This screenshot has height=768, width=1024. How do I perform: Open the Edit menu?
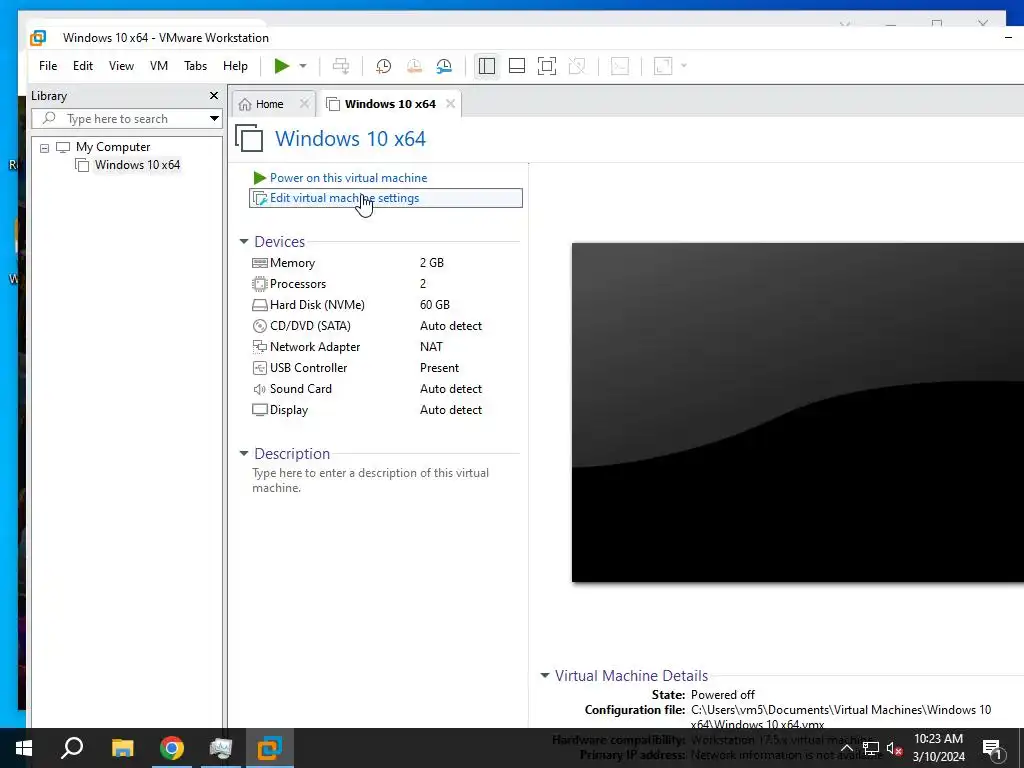pyautogui.click(x=83, y=66)
